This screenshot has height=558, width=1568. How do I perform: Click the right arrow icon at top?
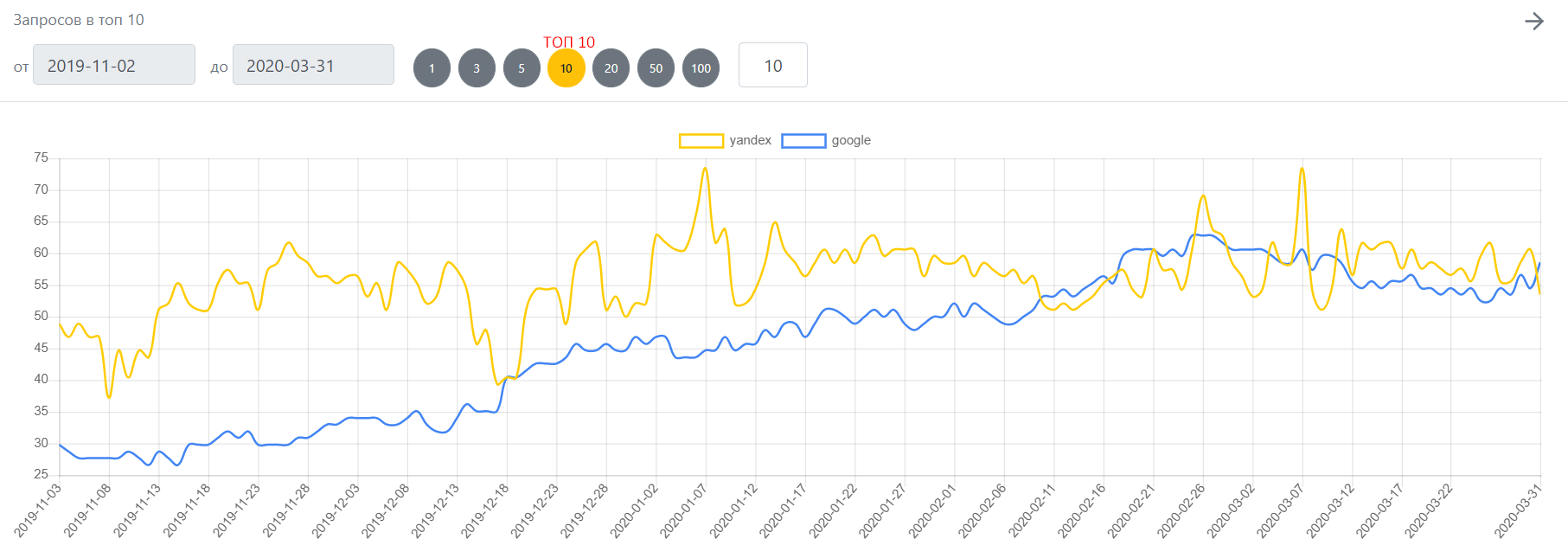[x=1533, y=22]
